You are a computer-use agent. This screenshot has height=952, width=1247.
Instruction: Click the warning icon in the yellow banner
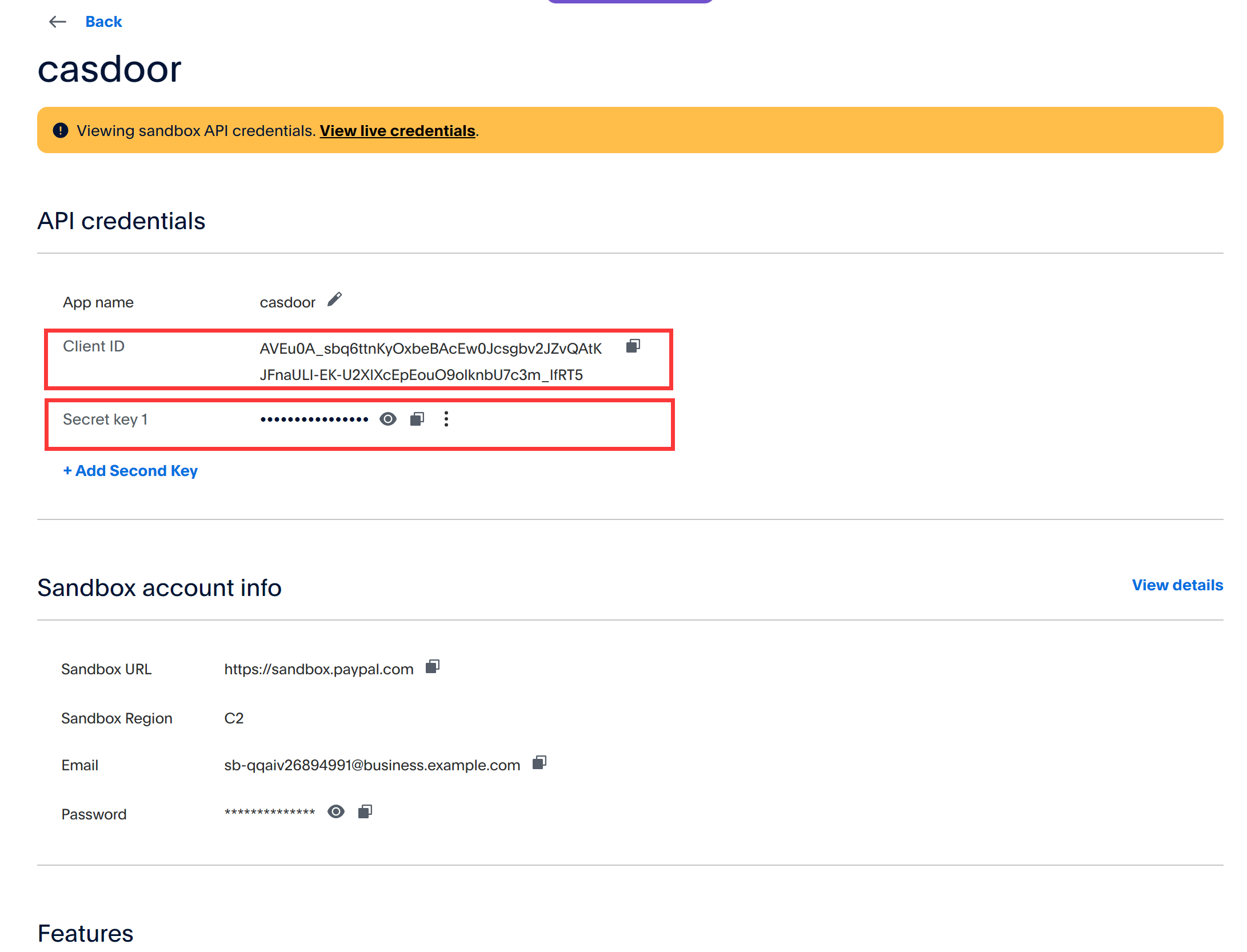(x=60, y=130)
